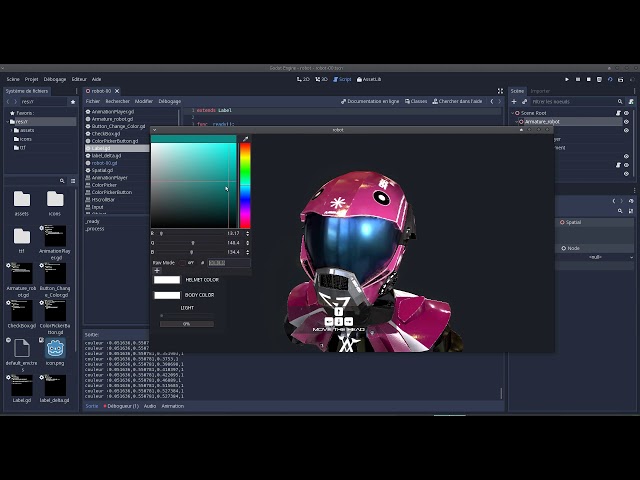This screenshot has width=640, height=480.
Task: Open the Audio bottom panel tab
Action: point(150,406)
